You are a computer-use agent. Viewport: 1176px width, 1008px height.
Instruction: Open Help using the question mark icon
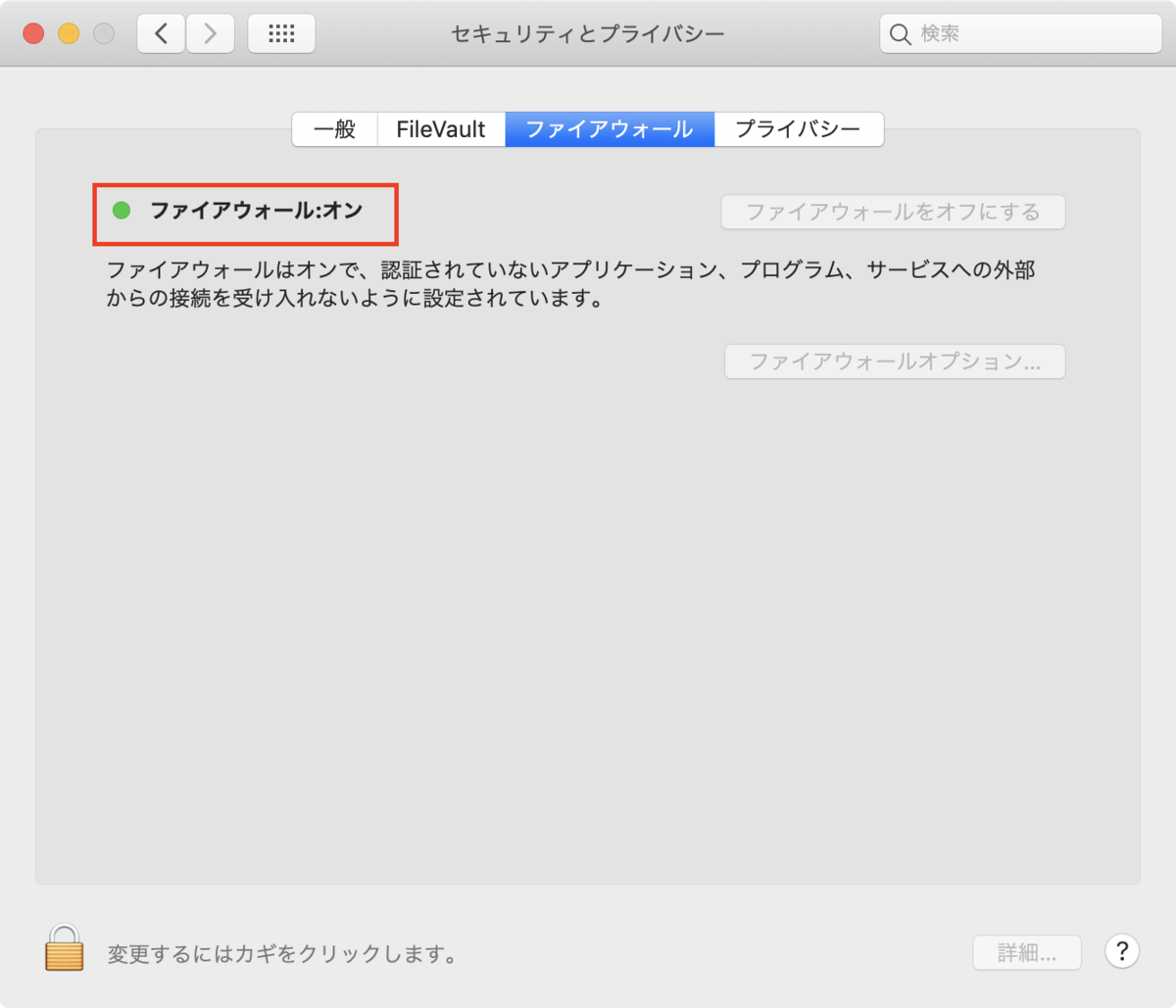pos(1121,951)
